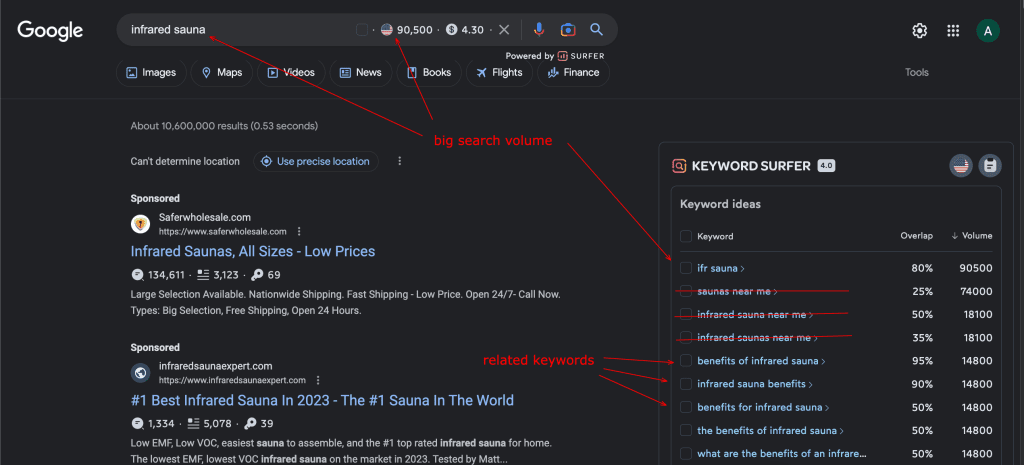Screen dimensions: 1024x465
Task: Check the 'saunas near me' keyword box
Action: click(686, 291)
